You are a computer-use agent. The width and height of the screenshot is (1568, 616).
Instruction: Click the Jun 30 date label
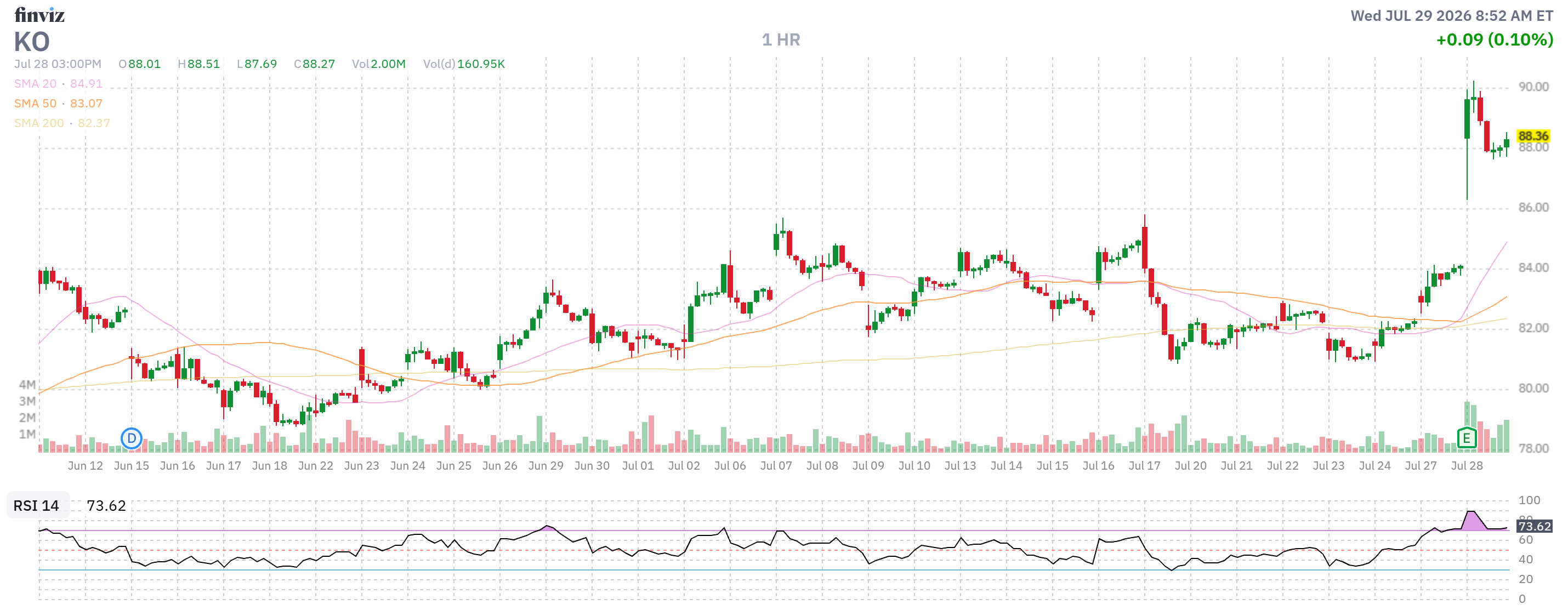click(x=592, y=466)
